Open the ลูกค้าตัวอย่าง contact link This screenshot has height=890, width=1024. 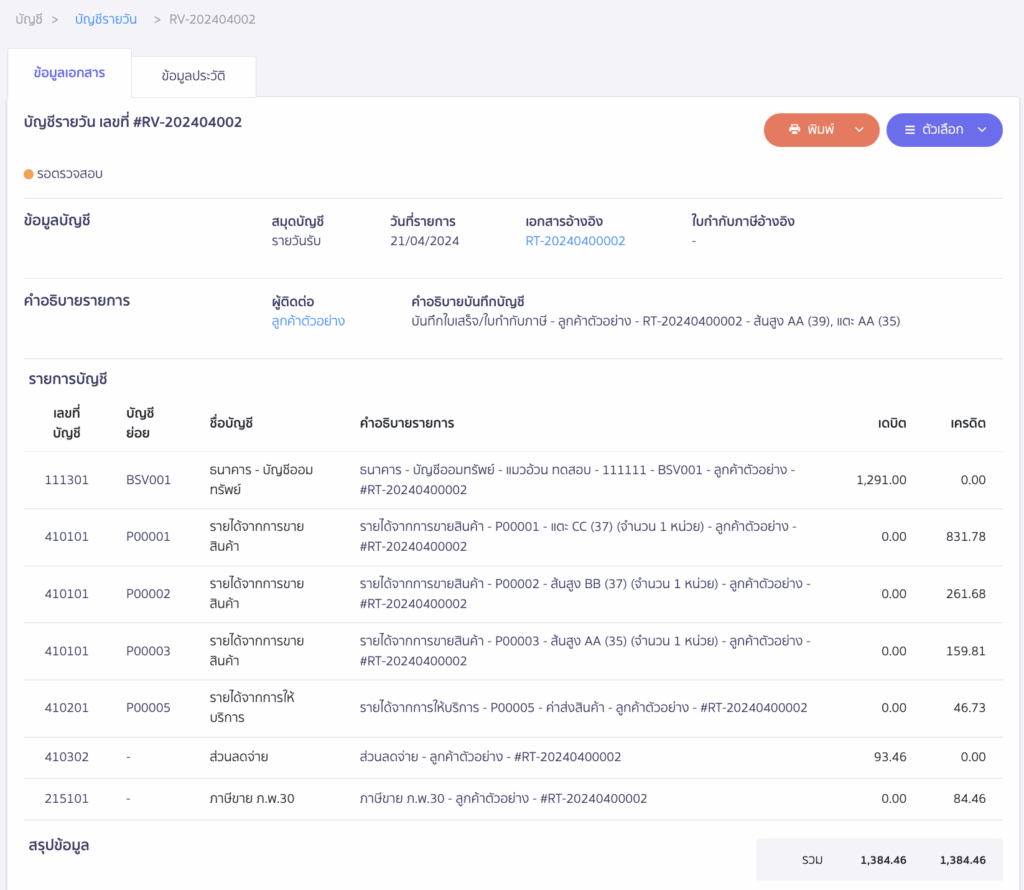coord(308,321)
